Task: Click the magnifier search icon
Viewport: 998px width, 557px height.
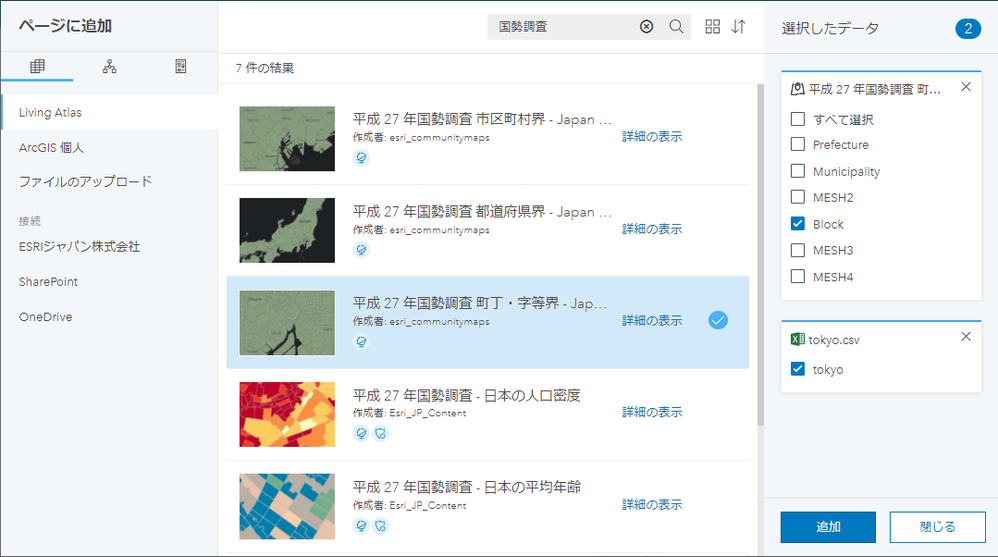Action: point(676,27)
